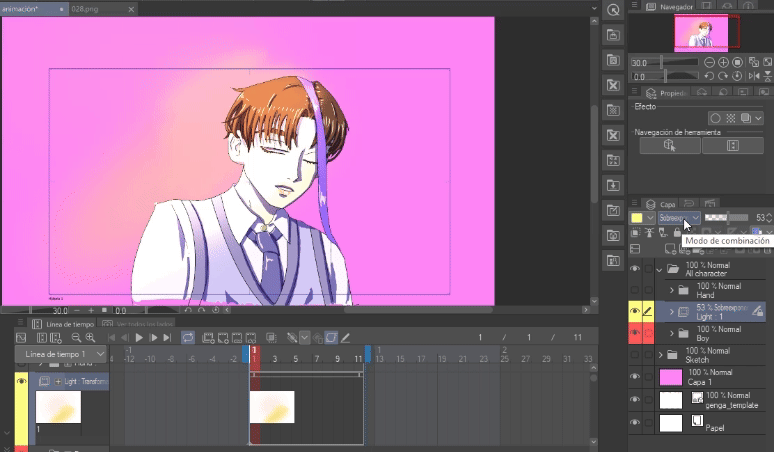Viewport: 774px width, 452px height.
Task: Zoom out the timeline view
Action: [x=76, y=338]
